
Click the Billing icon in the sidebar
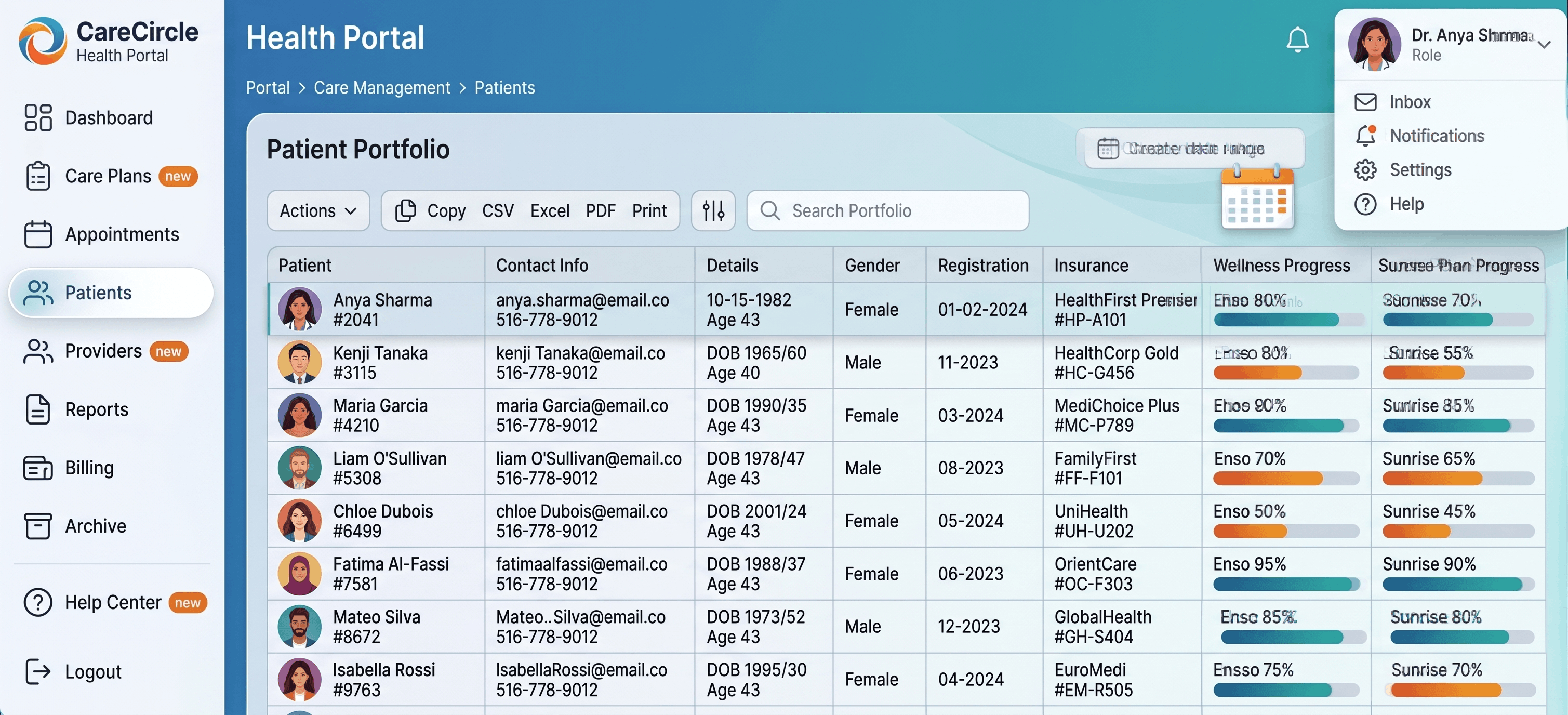click(x=38, y=468)
